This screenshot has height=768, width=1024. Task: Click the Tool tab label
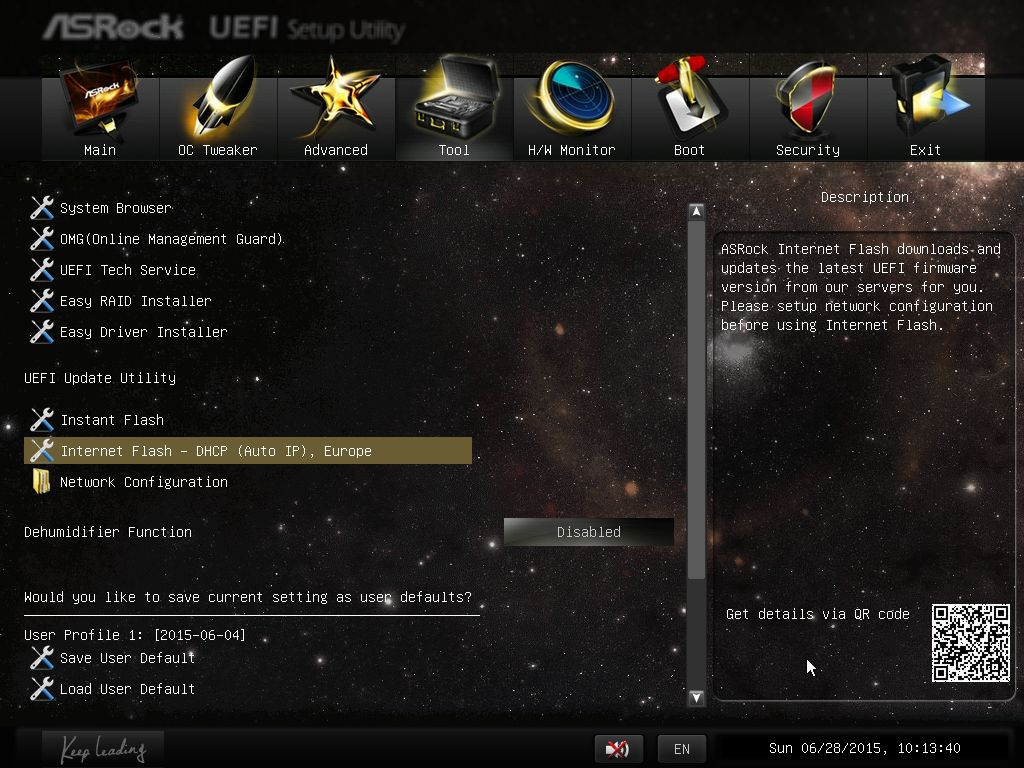[x=454, y=150]
